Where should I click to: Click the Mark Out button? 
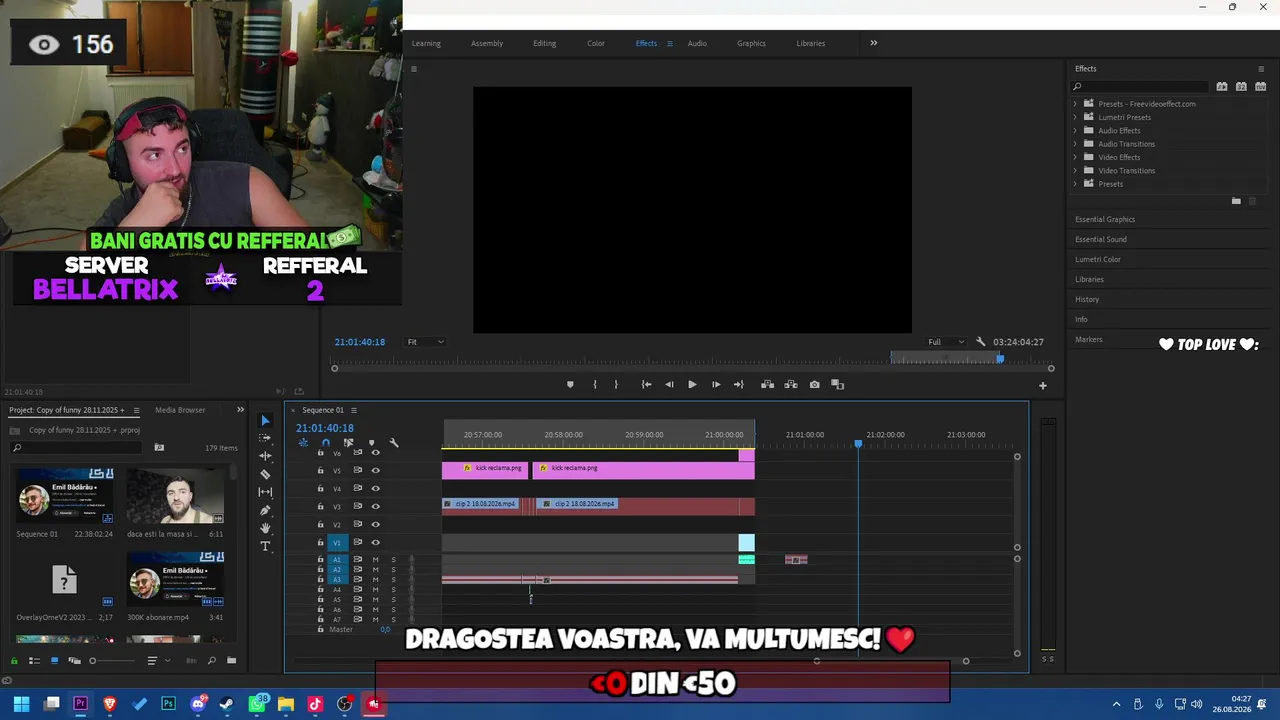coord(616,385)
